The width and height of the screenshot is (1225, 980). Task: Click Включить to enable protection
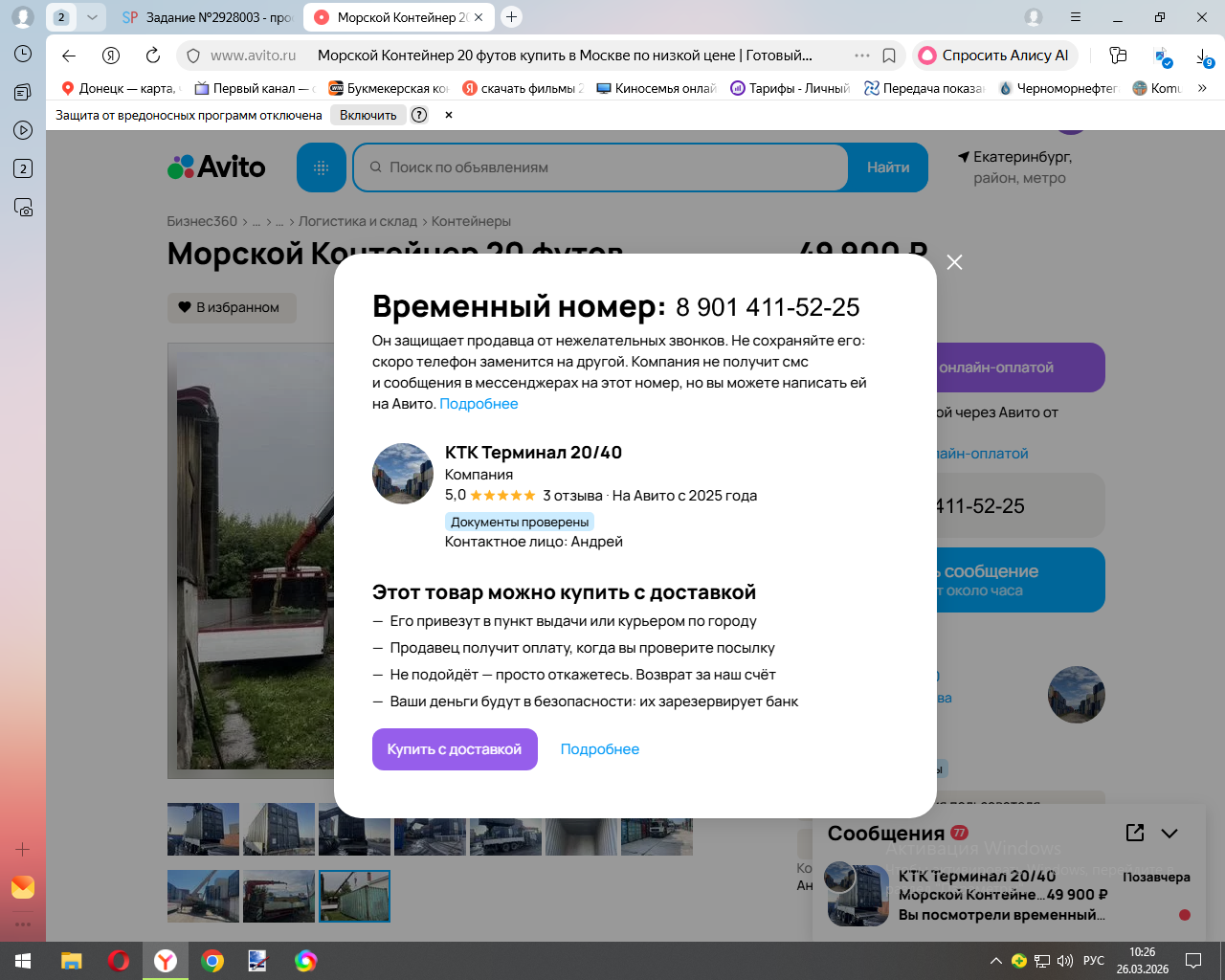click(x=368, y=115)
